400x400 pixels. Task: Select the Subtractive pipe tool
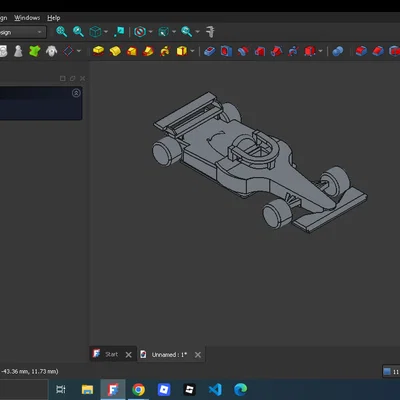click(276, 51)
